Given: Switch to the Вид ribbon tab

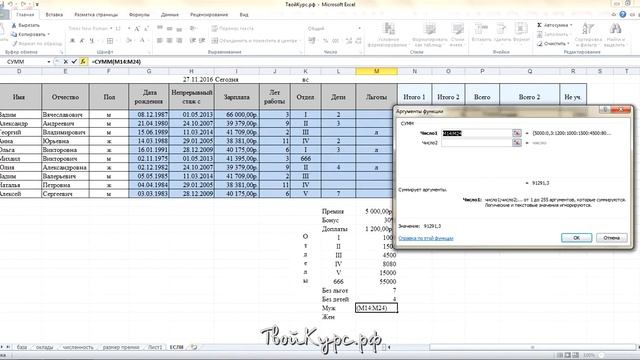Looking at the screenshot, I should click(x=244, y=14).
